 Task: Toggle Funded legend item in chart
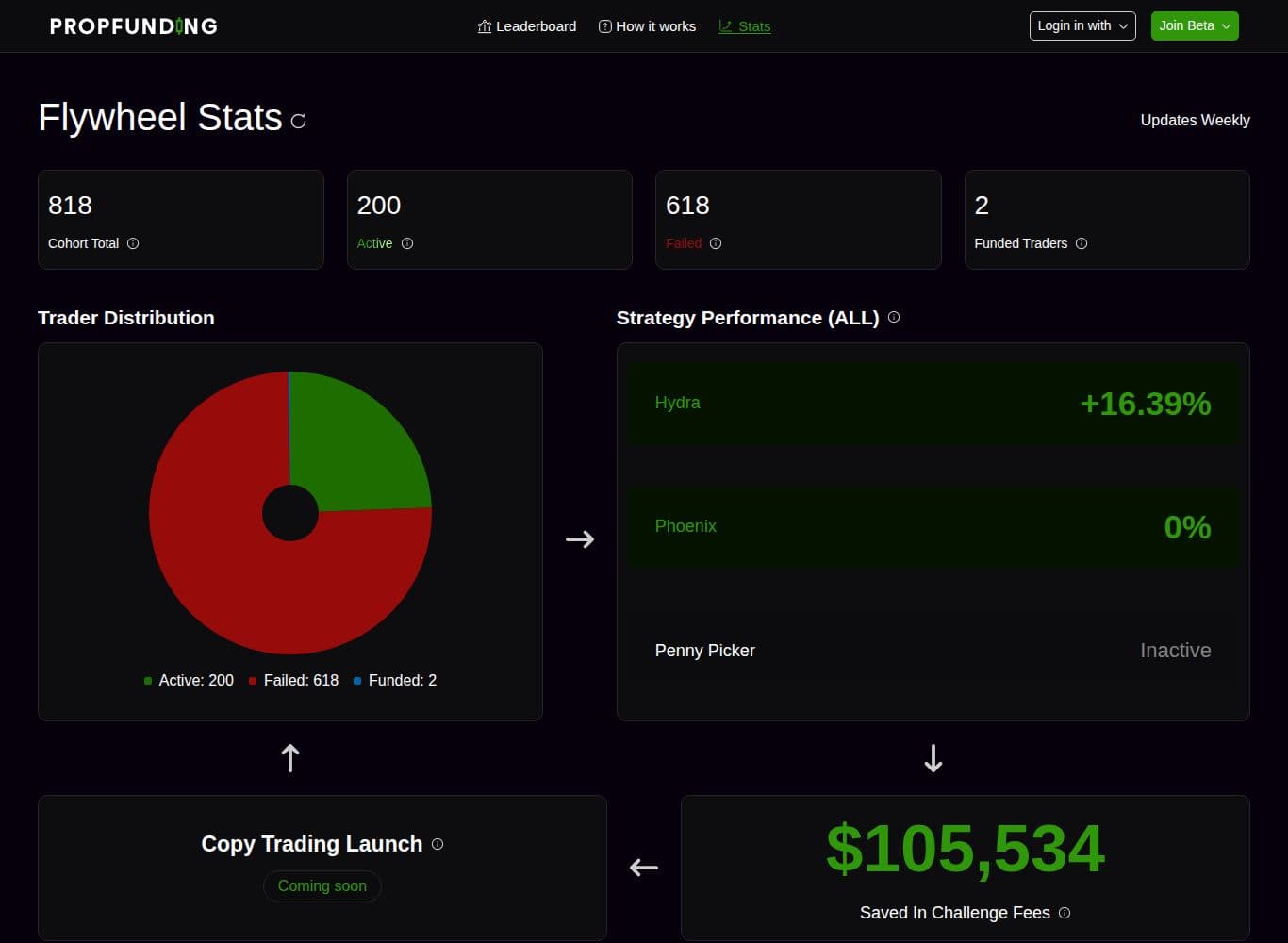(395, 680)
